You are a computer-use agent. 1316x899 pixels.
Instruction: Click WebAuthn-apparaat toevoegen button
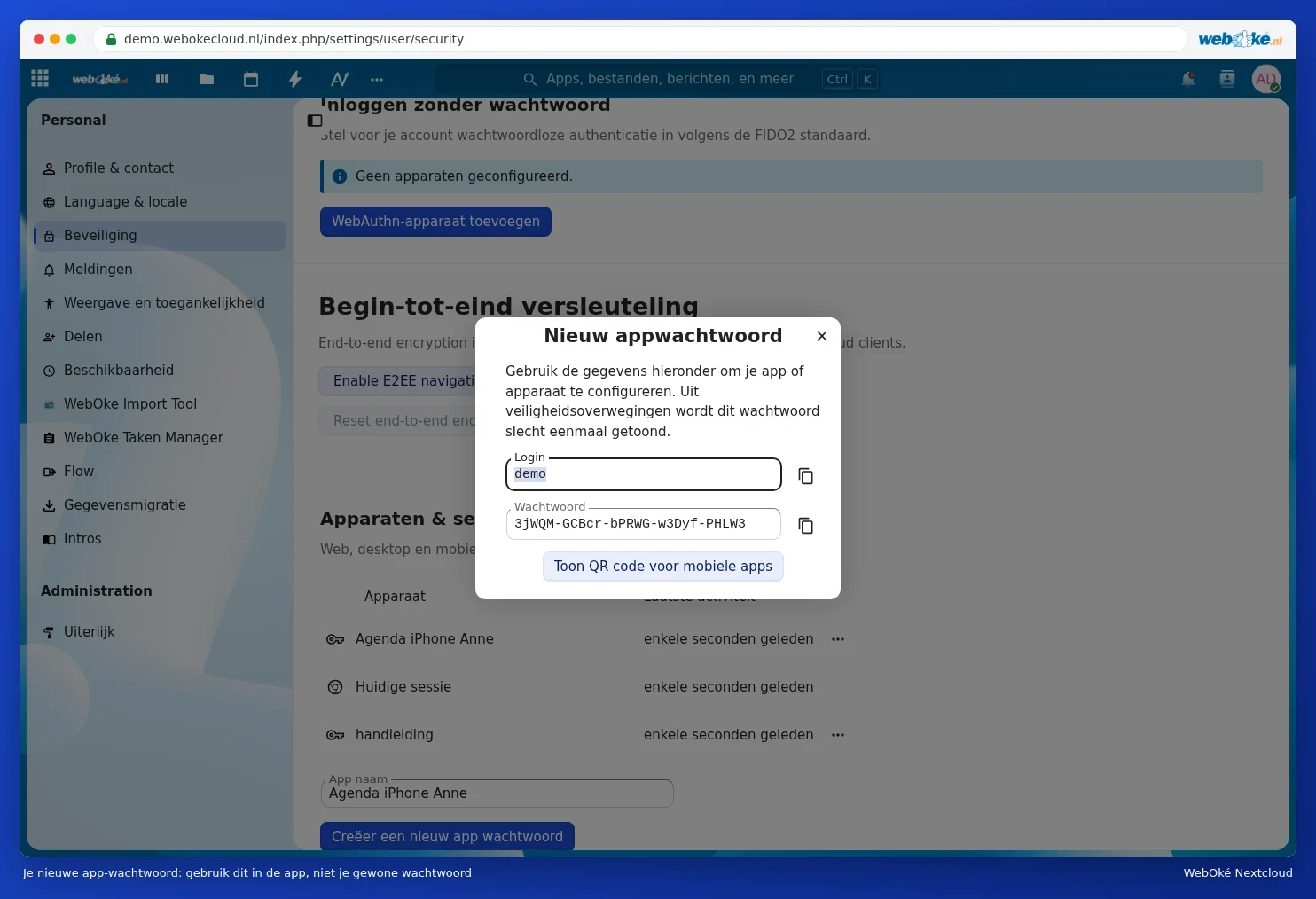click(435, 222)
